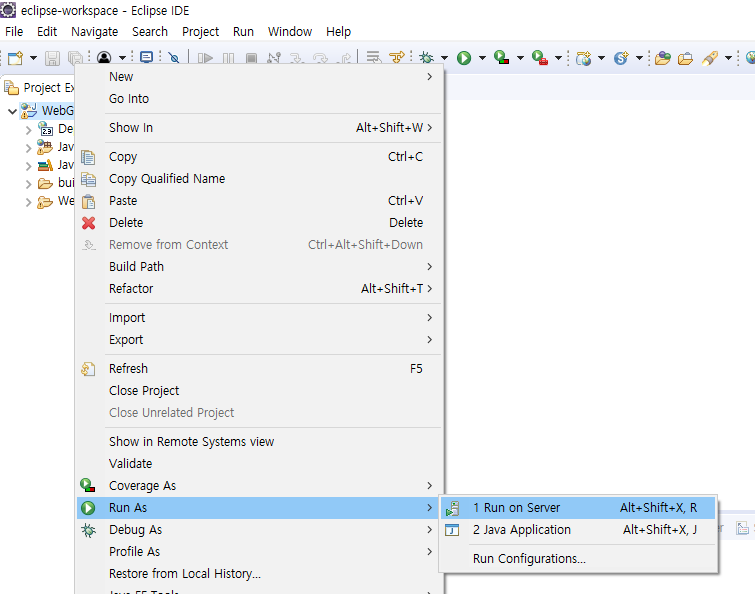Click the Disconnect debug icon

[x=274, y=58]
